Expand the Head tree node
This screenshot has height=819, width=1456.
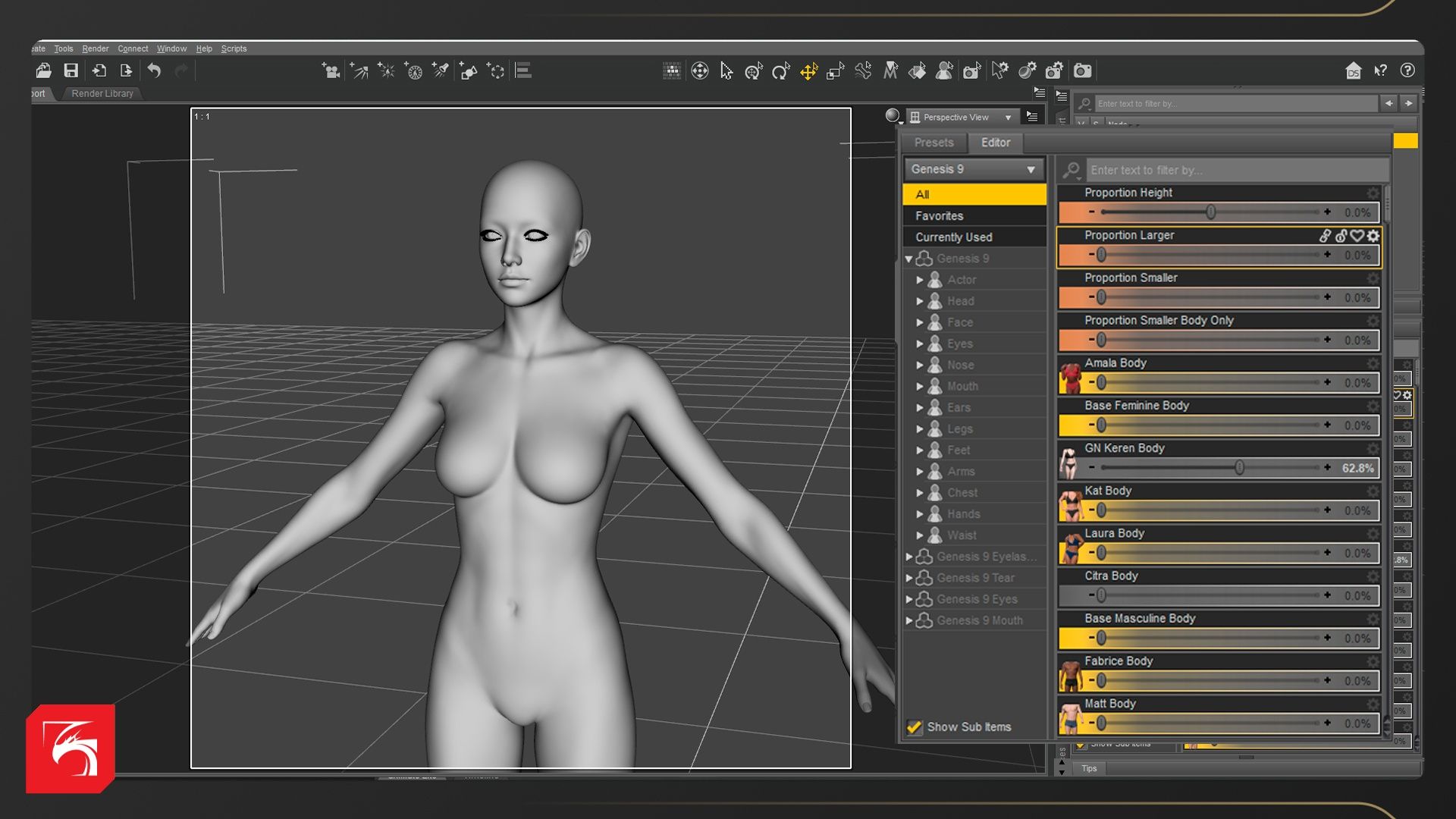pyautogui.click(x=920, y=301)
